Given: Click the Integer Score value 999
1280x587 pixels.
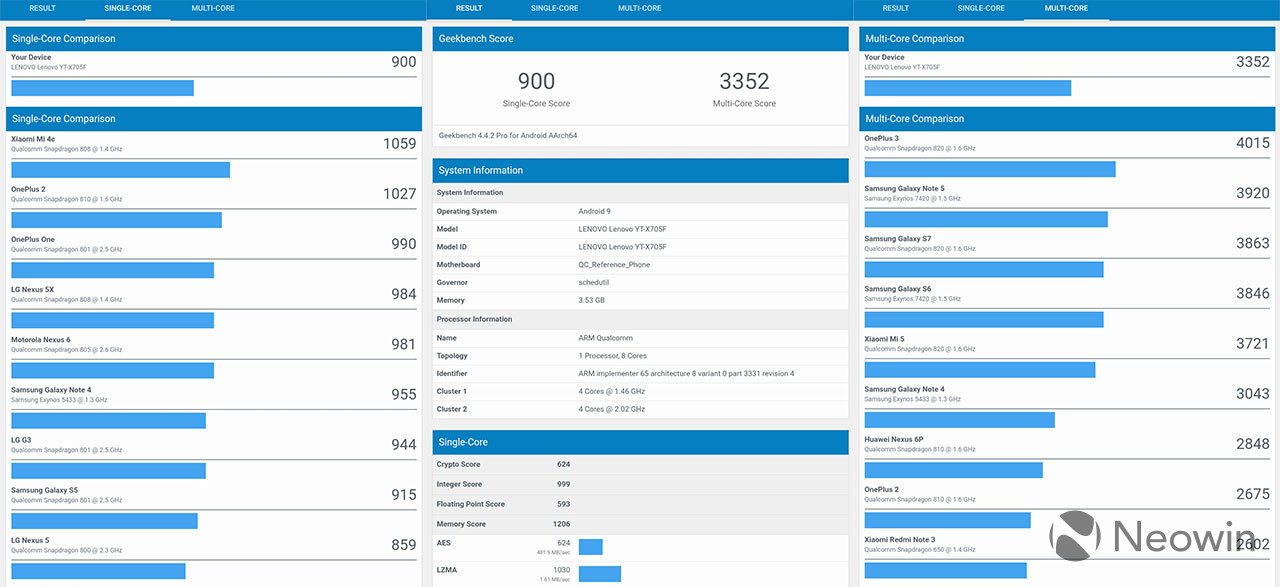Looking at the screenshot, I should pyautogui.click(x=564, y=485).
